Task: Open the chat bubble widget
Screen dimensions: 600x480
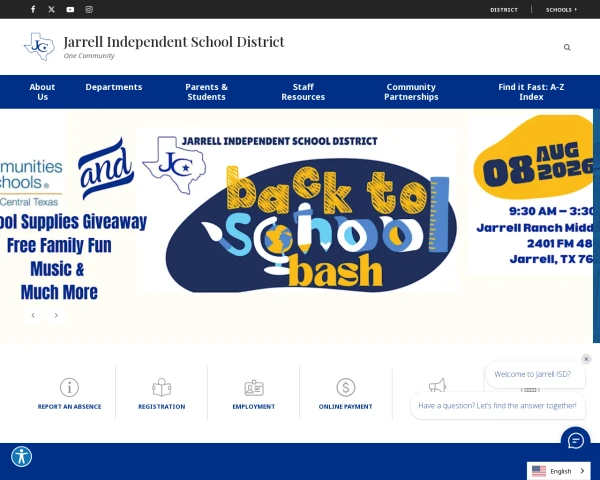Action: [576, 440]
